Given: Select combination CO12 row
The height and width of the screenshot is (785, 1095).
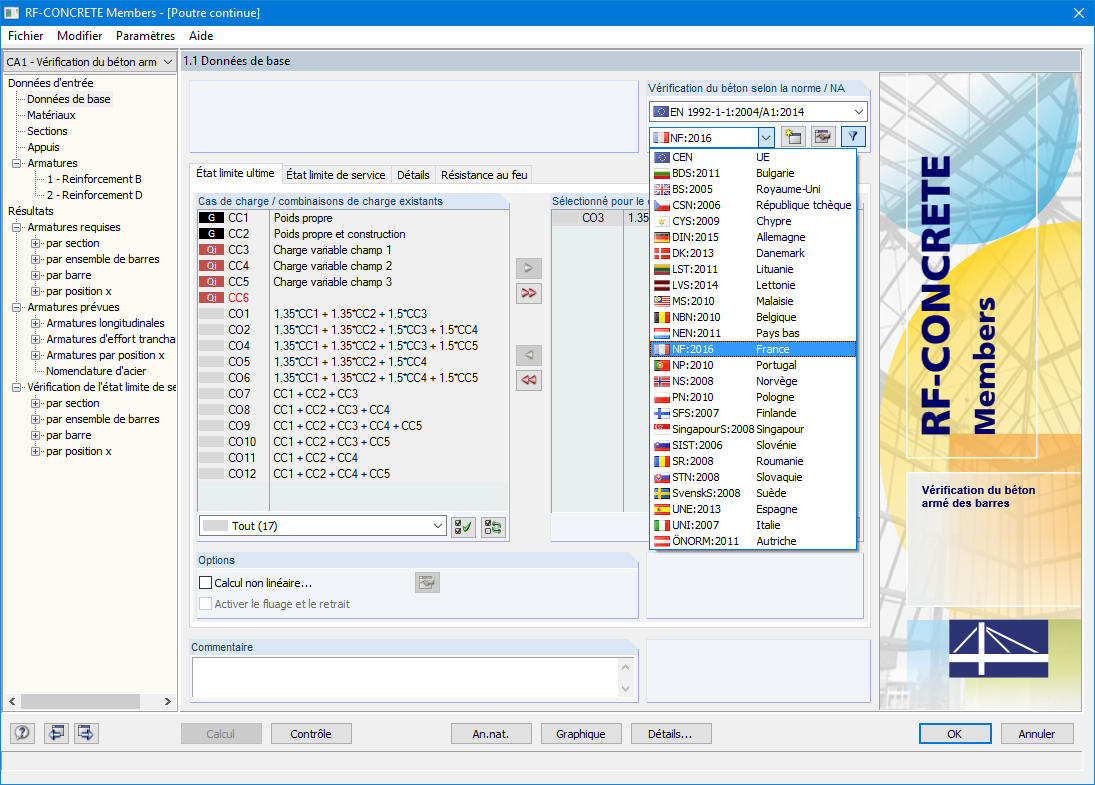Looking at the screenshot, I should [353, 474].
